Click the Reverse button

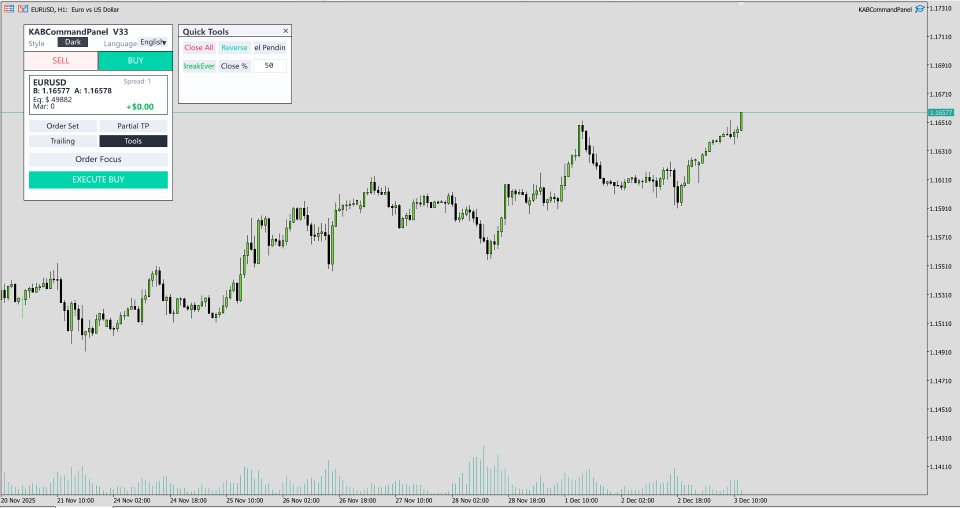point(234,48)
